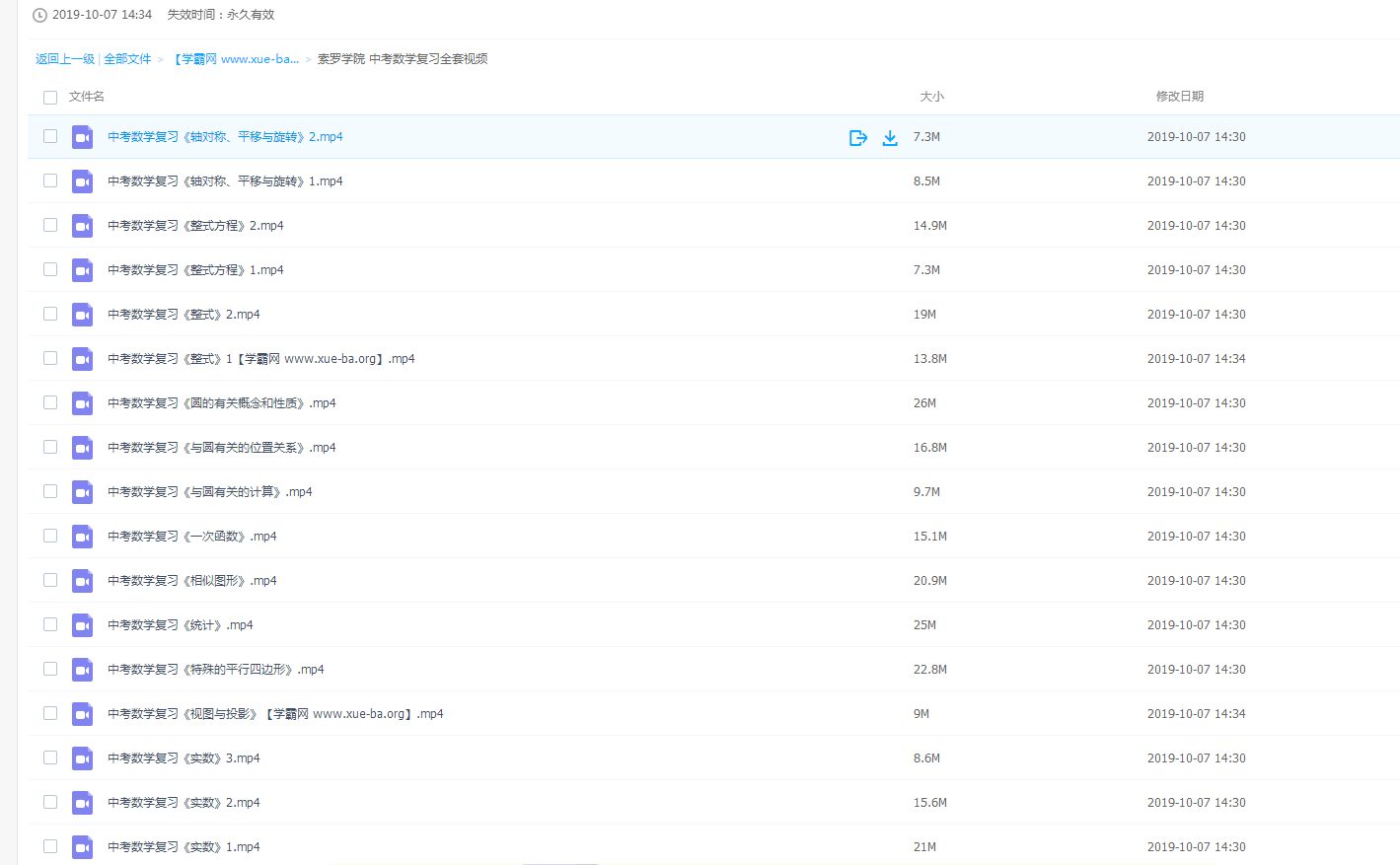Go back via 返回上一级 link
The image size is (1400, 865).
coord(65,59)
